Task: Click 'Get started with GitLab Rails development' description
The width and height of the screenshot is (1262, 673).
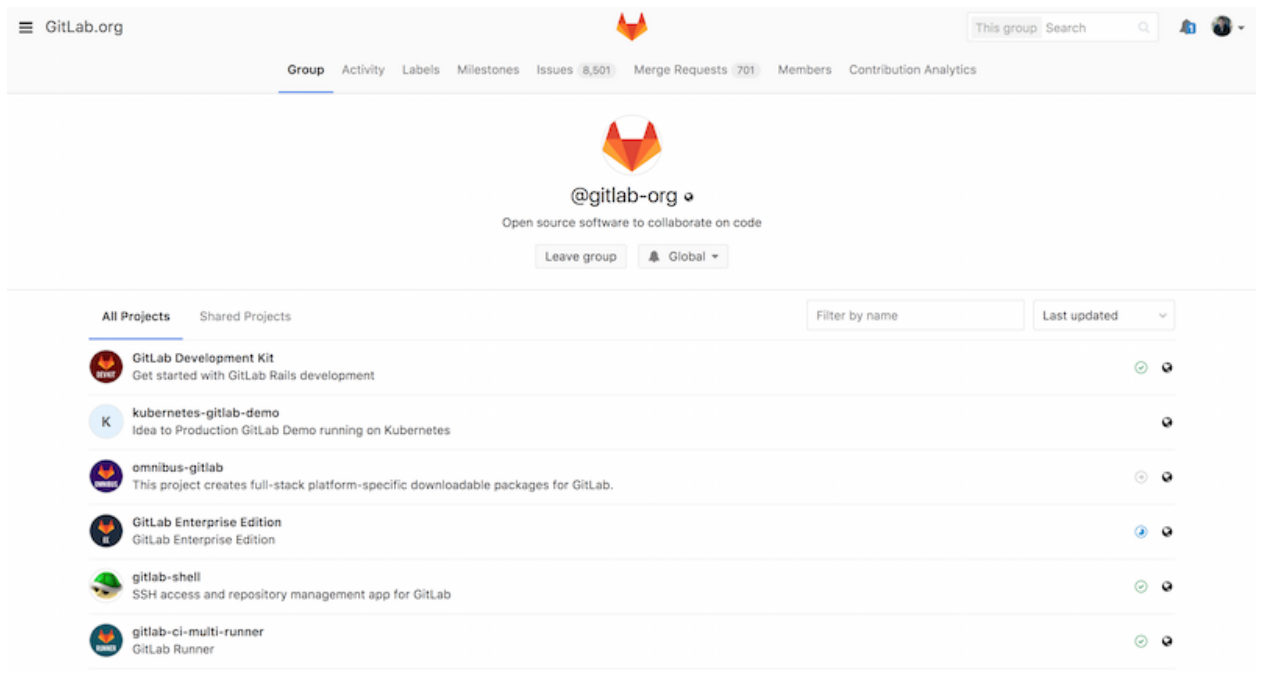Action: pos(254,376)
